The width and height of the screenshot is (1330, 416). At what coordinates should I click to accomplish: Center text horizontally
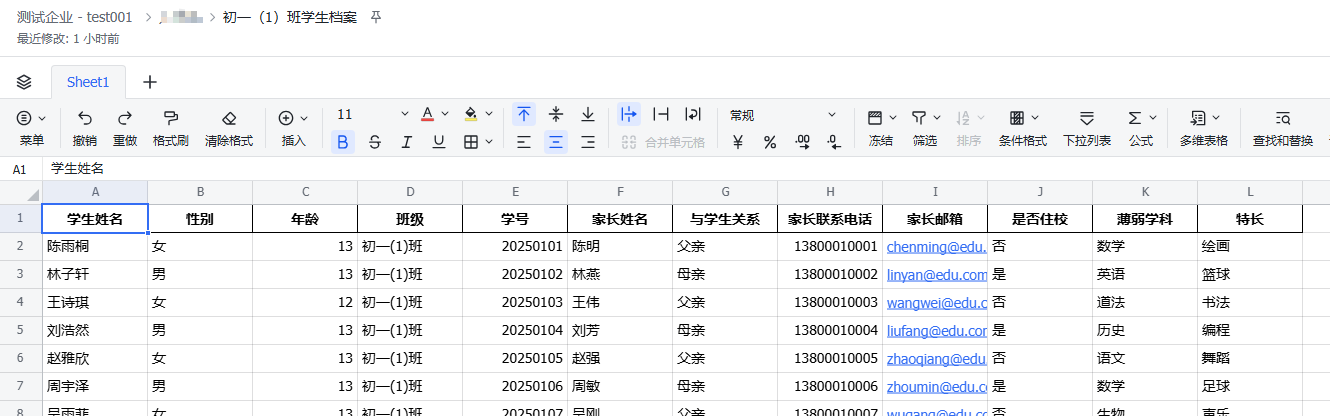coord(556,142)
